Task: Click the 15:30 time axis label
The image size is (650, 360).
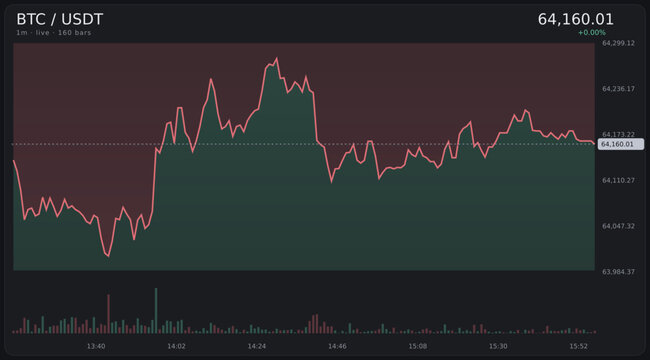Action: [x=498, y=346]
